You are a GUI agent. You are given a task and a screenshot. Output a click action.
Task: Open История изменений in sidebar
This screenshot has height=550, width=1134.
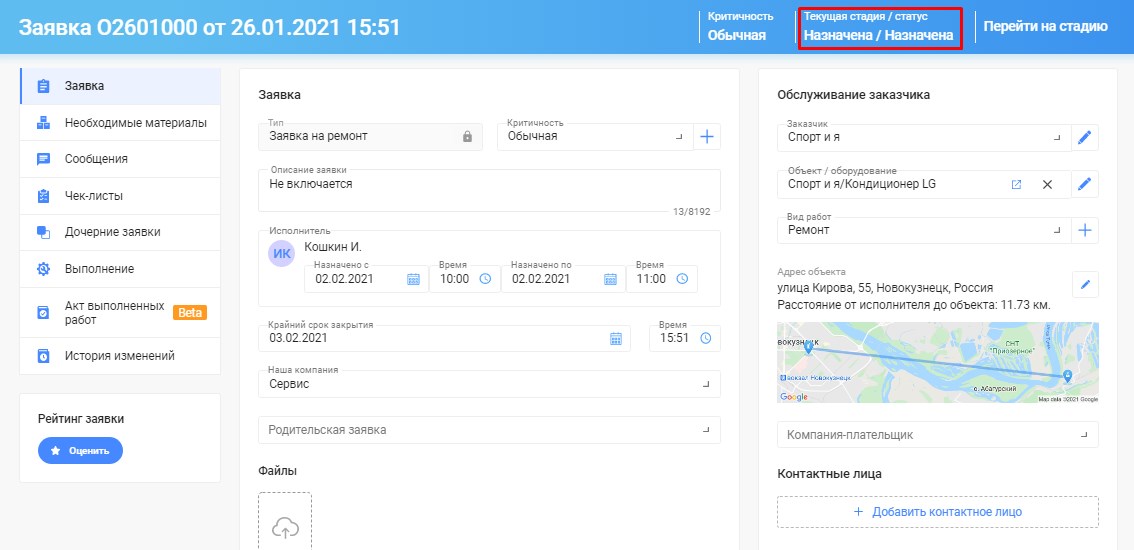click(120, 356)
